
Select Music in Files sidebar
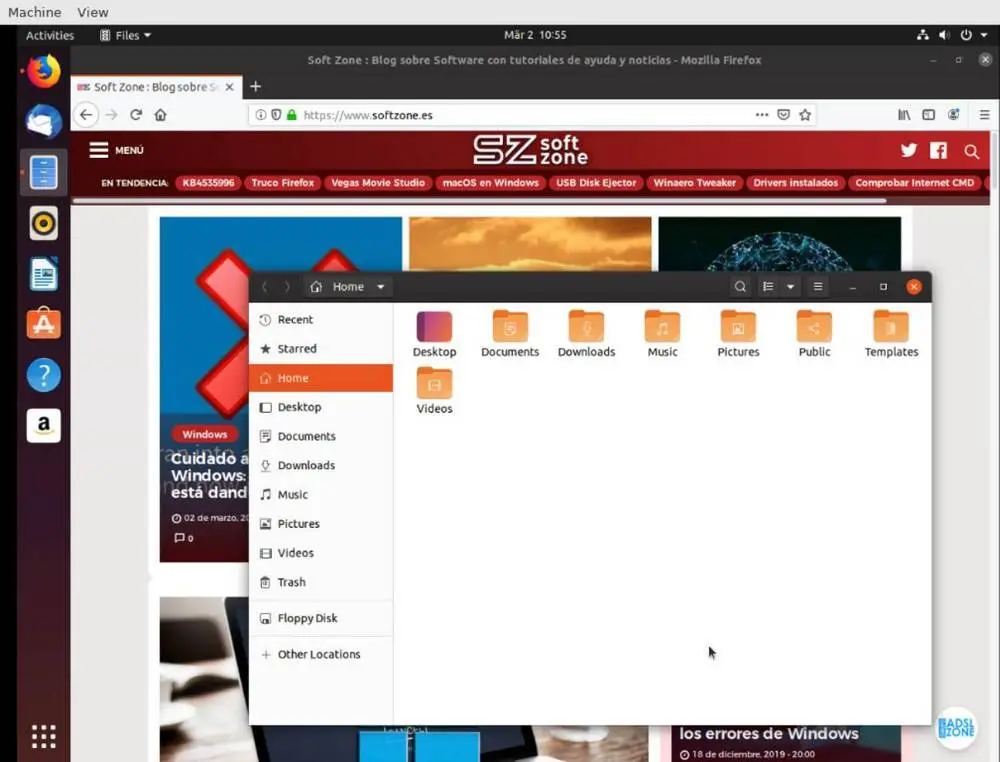coord(321,495)
